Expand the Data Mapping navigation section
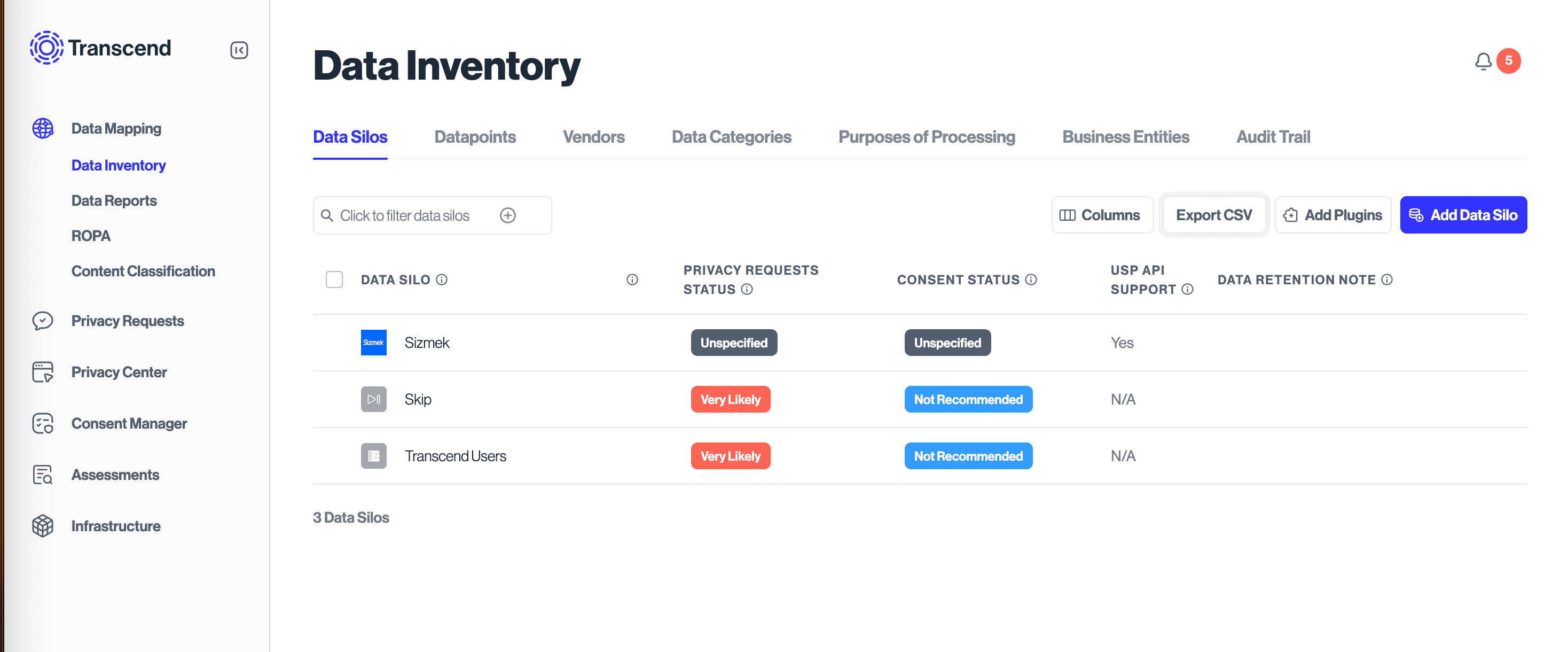This screenshot has height=652, width=1568. click(x=116, y=129)
